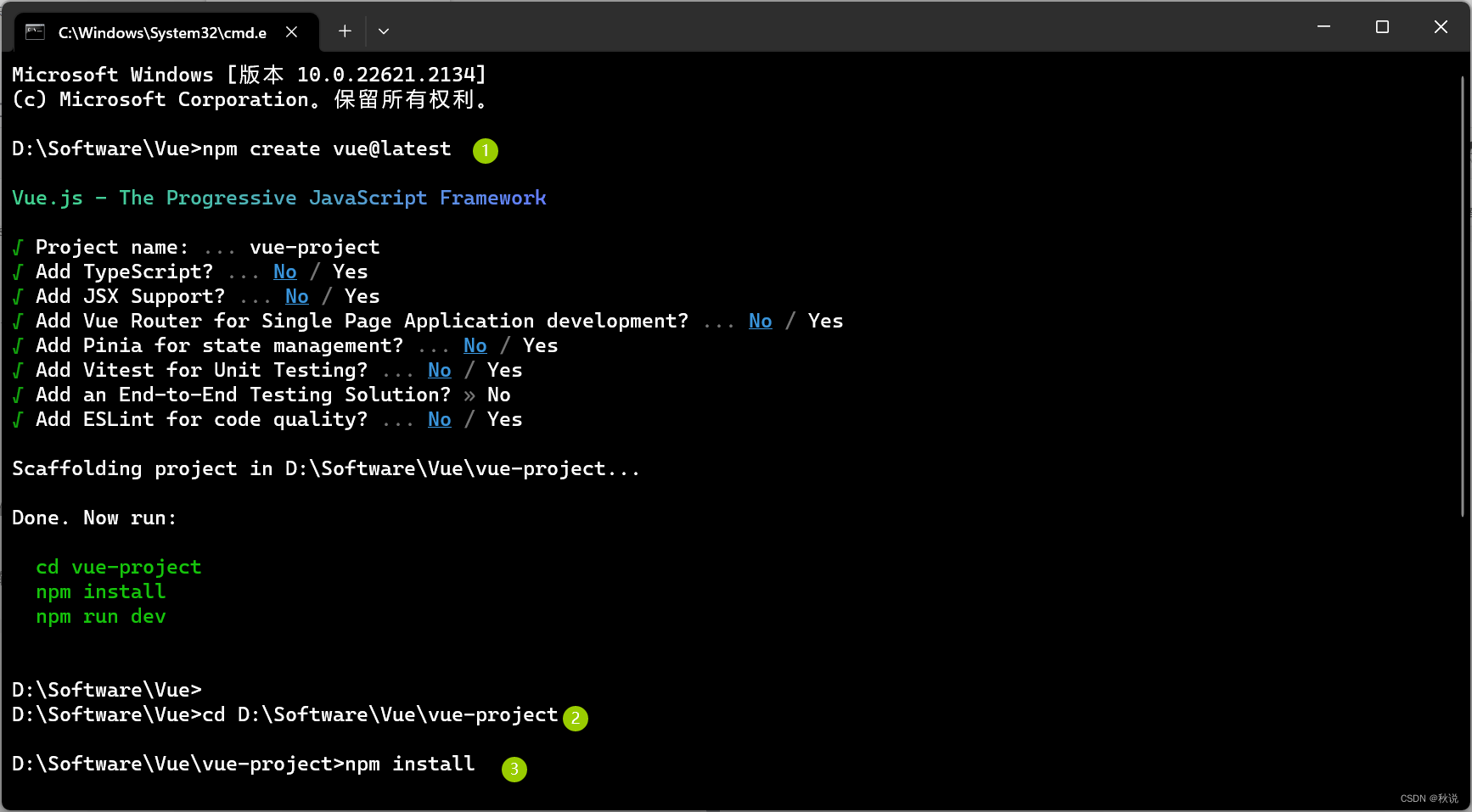Click 'Add an End-to-End Testing Solution?' text
The width and height of the screenshot is (1472, 812).
point(244,395)
